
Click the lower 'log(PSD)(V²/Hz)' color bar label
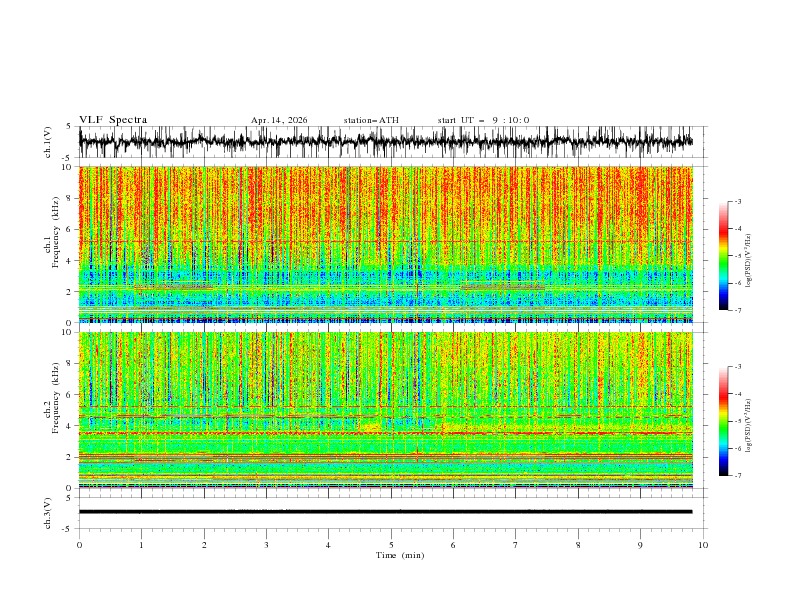(x=749, y=426)
